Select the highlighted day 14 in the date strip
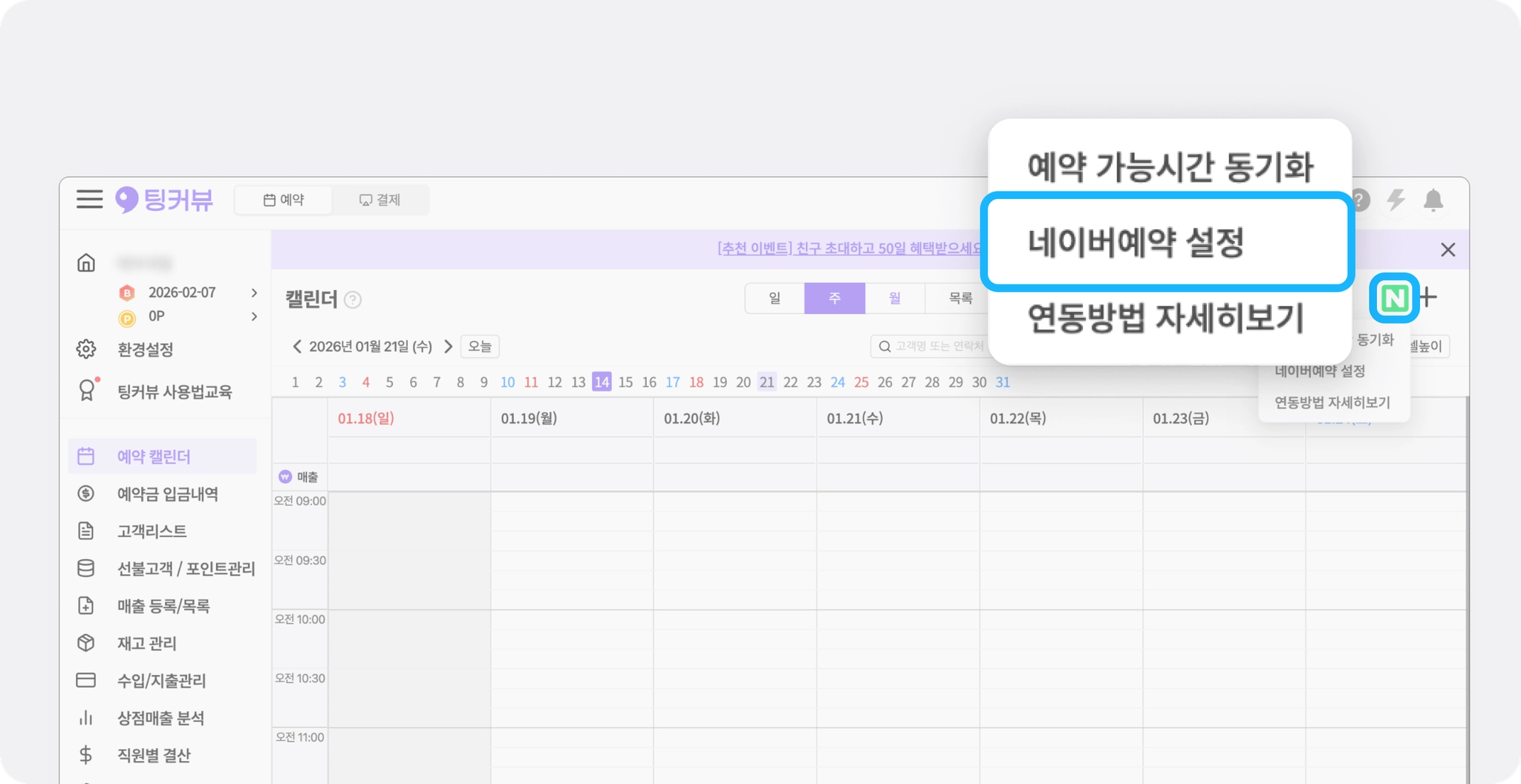This screenshot has height=784, width=1521. 602,382
